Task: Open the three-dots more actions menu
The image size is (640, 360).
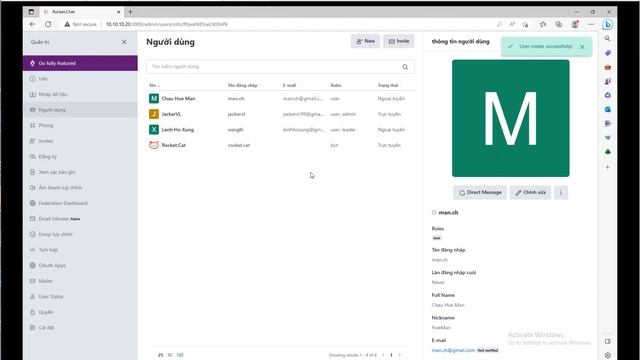Action: tap(561, 192)
